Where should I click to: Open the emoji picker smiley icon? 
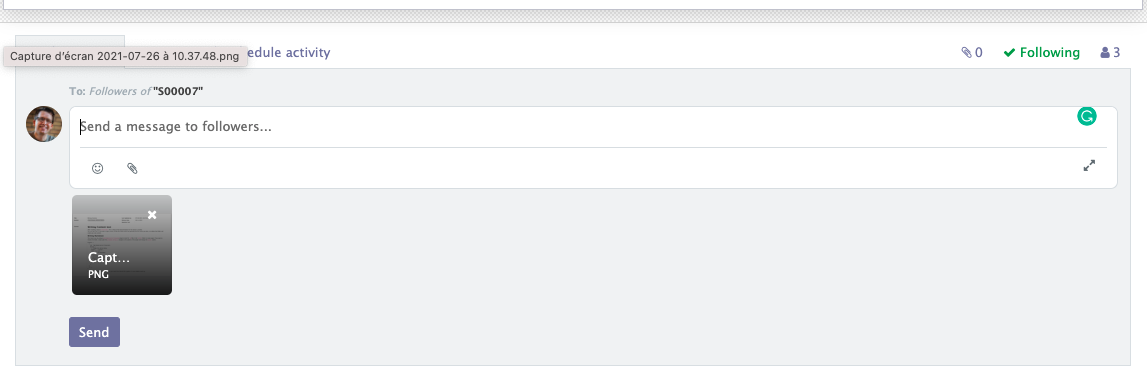pyautogui.click(x=97, y=168)
